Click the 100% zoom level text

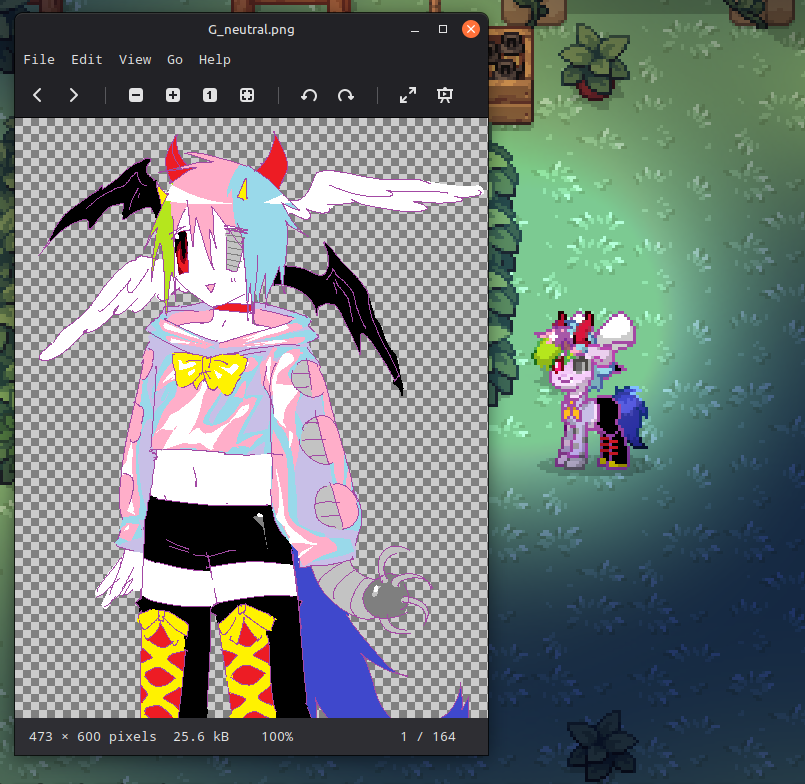point(277,736)
